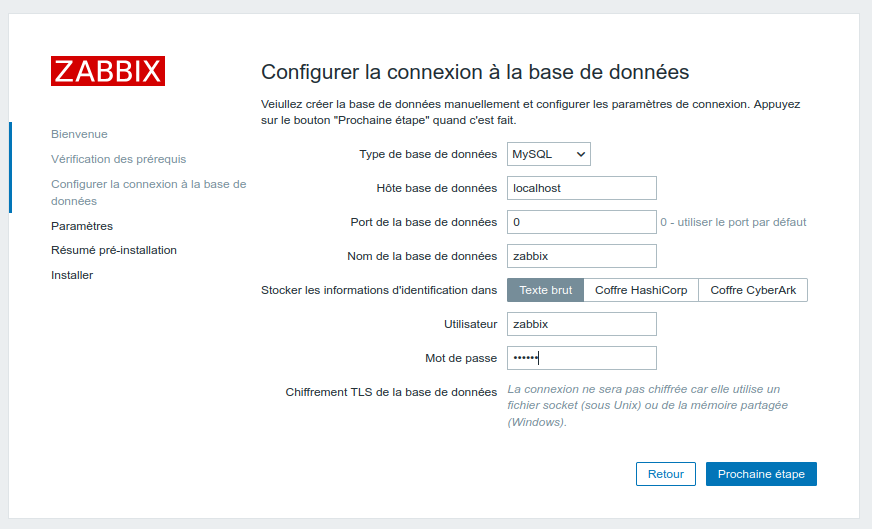Click the 'Utilisateur' label
Viewport: 872px width, 529px height.
pyautogui.click(x=470, y=324)
